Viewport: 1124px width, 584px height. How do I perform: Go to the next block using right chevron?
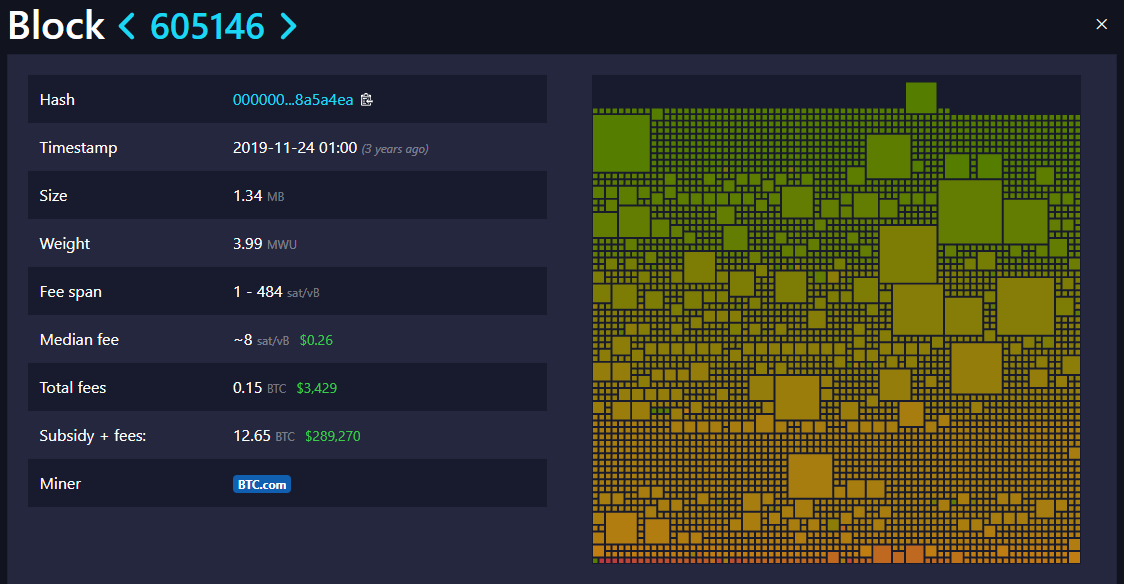288,26
